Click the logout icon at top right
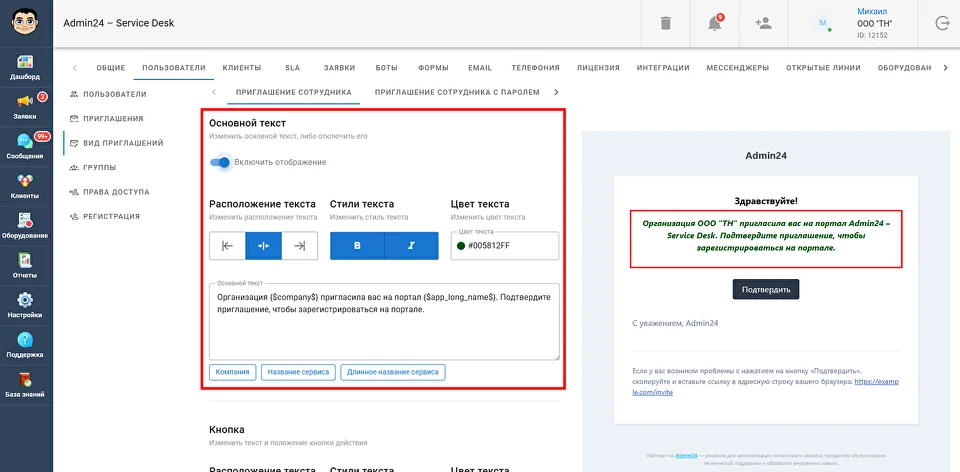 [940, 24]
